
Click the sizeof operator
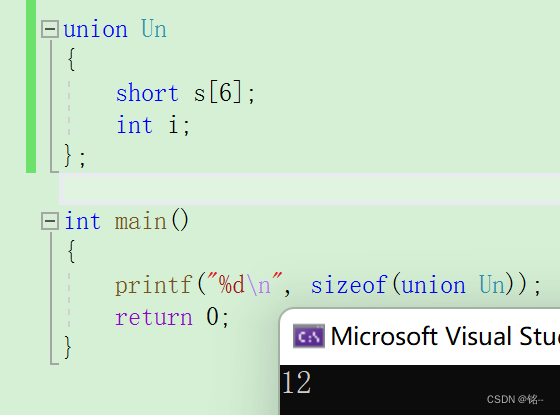(x=349, y=285)
